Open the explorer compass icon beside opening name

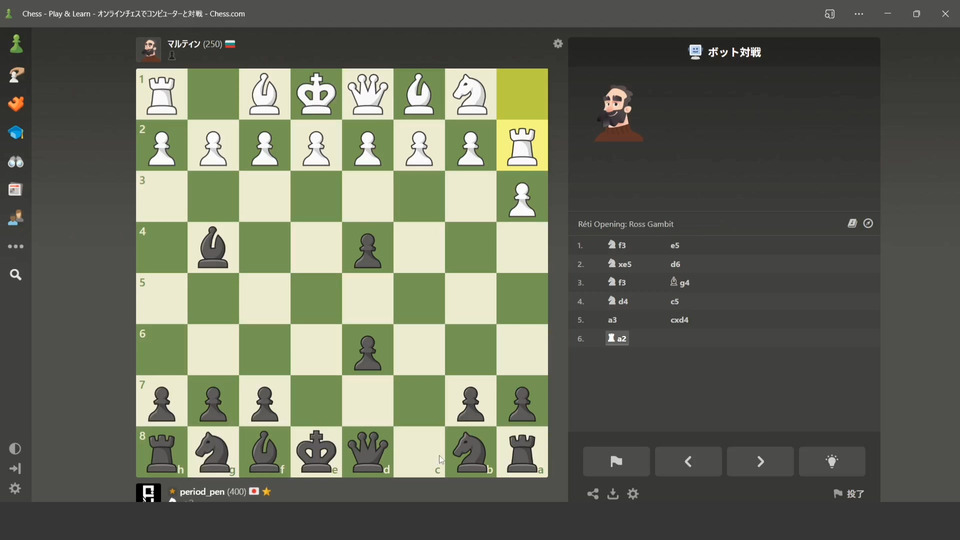(x=868, y=223)
